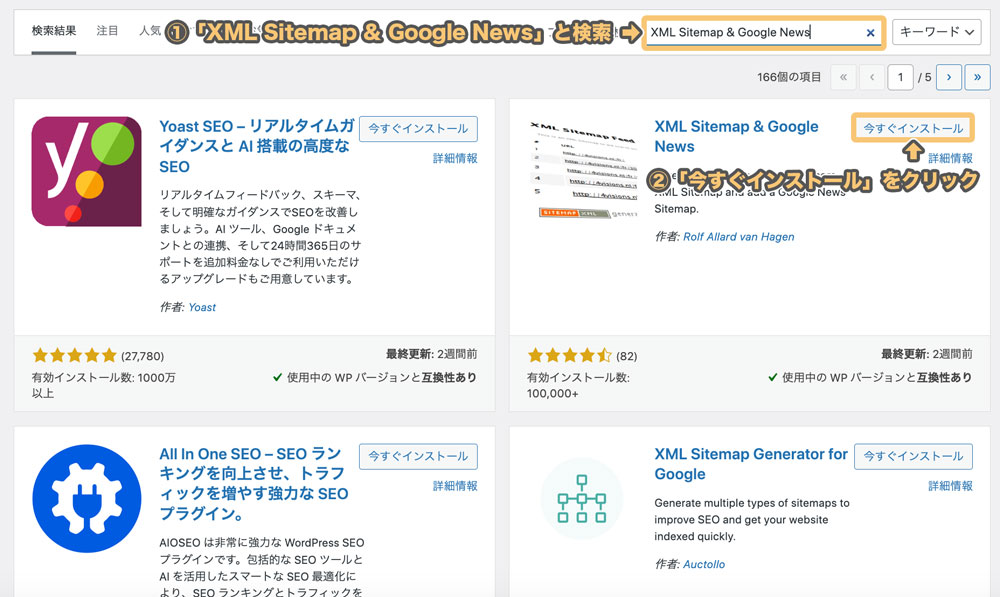This screenshot has width=1000, height=597.
Task: Click the XML Sitemap Generator plugin icon
Action: coord(581,498)
